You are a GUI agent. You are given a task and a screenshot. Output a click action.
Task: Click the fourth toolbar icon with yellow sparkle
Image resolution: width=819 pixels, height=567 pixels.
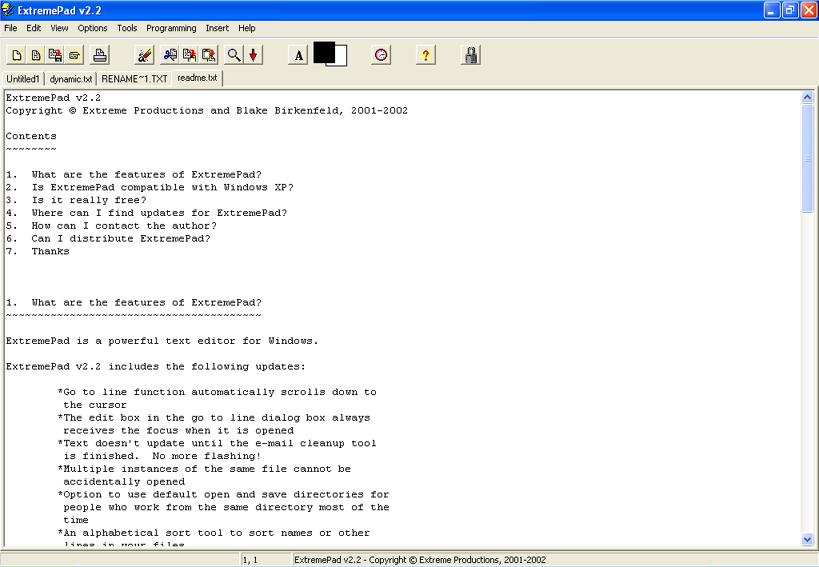[74, 55]
